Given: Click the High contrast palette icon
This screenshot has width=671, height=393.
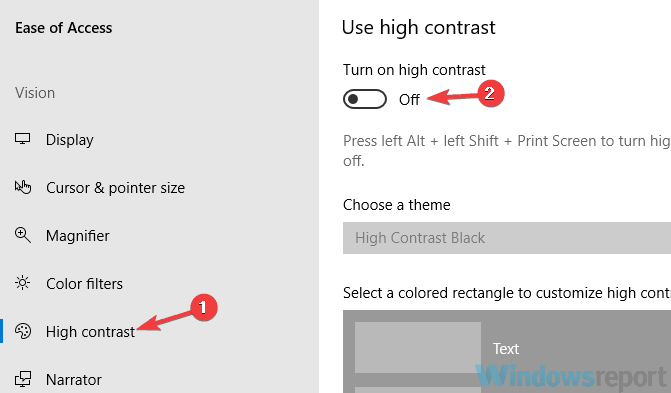Looking at the screenshot, I should (23, 331).
